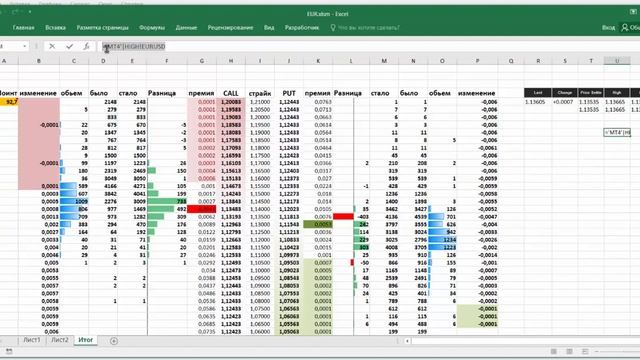Image resolution: width=640 pixels, height=360 pixels.
Task: Click the value +0.0007 under Change
Action: [563, 102]
